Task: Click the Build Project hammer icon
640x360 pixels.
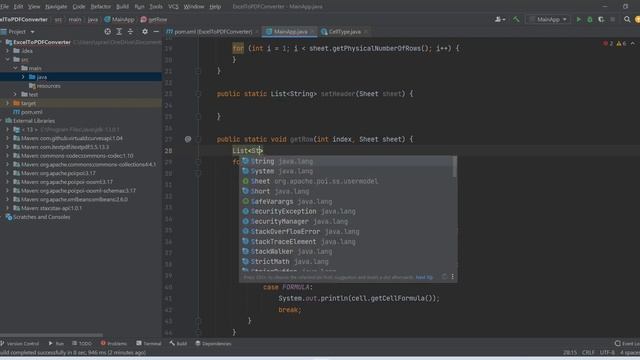Action: tap(516, 19)
